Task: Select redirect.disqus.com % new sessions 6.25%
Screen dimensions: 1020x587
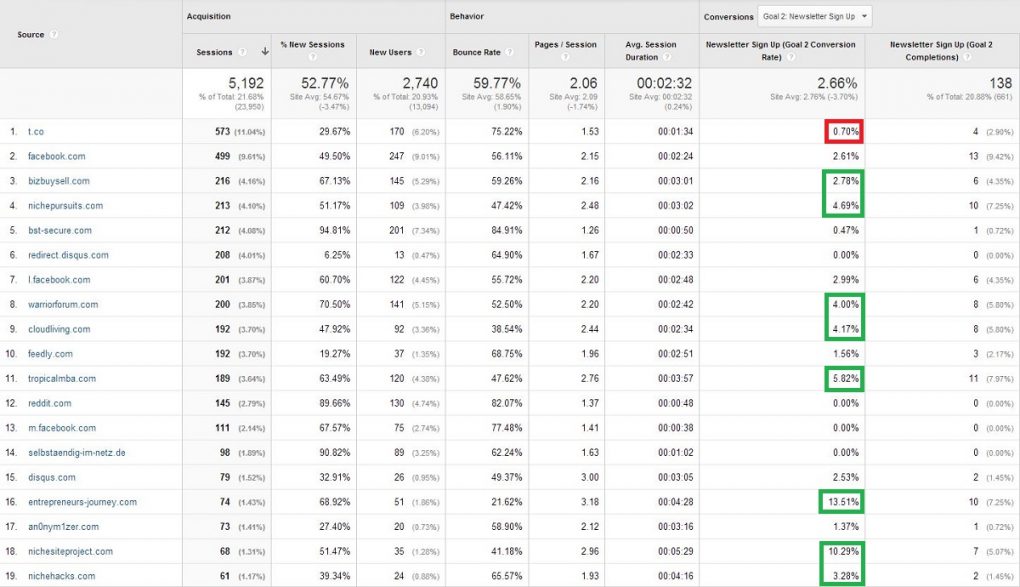Action: point(337,255)
